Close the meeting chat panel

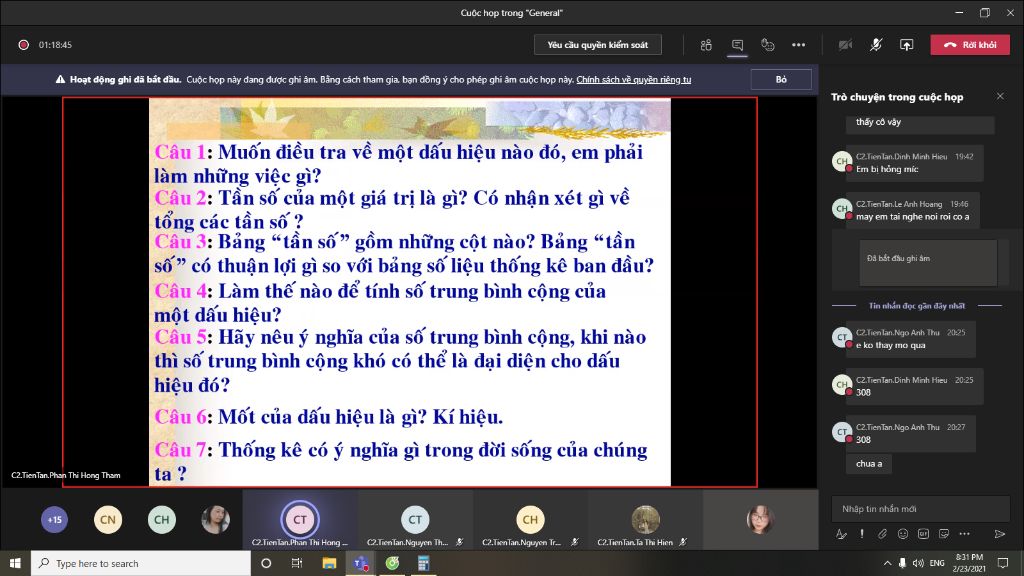point(1000,96)
